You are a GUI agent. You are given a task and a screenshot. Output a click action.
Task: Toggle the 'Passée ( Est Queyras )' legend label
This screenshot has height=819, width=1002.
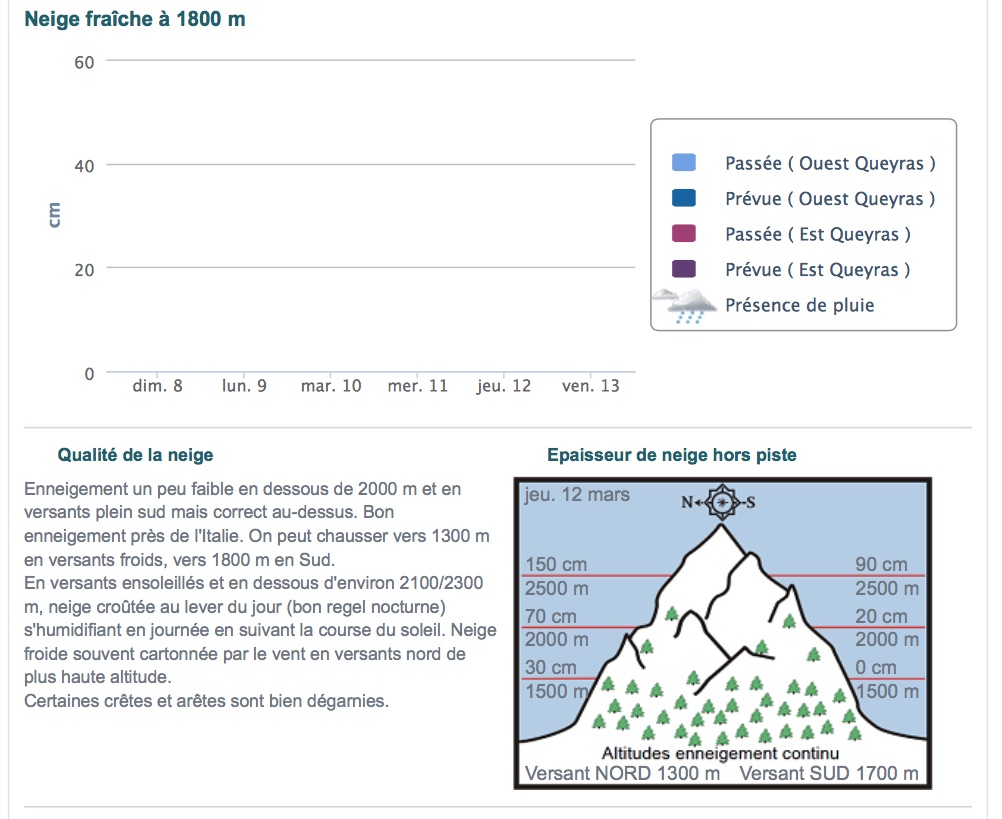pyautogui.click(x=818, y=234)
